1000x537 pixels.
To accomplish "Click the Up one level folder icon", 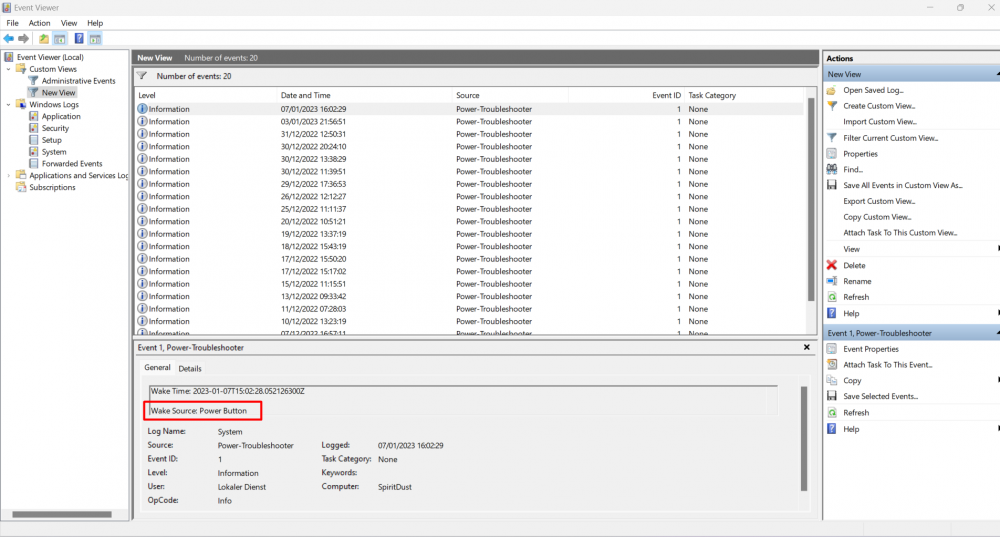I will coord(43,39).
